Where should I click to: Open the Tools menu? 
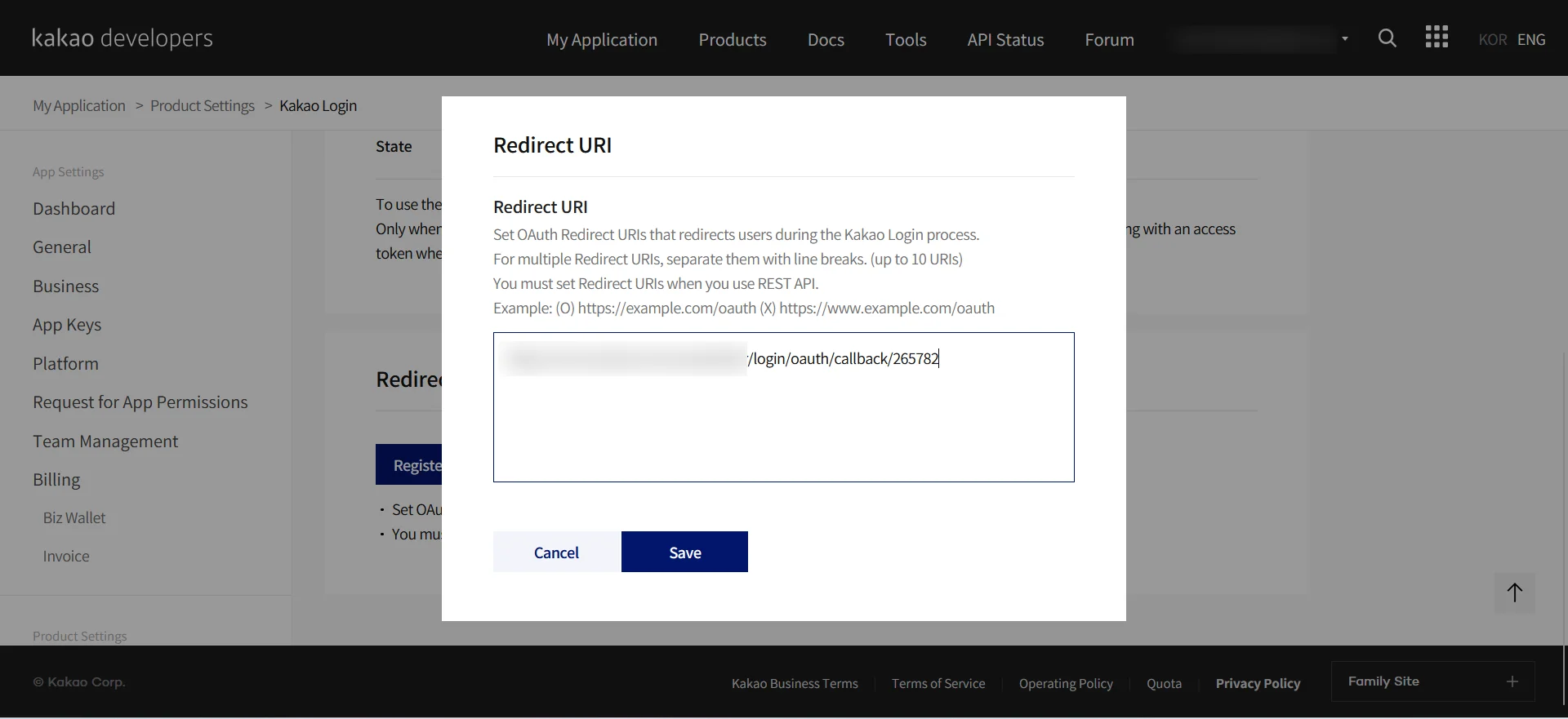tap(906, 40)
